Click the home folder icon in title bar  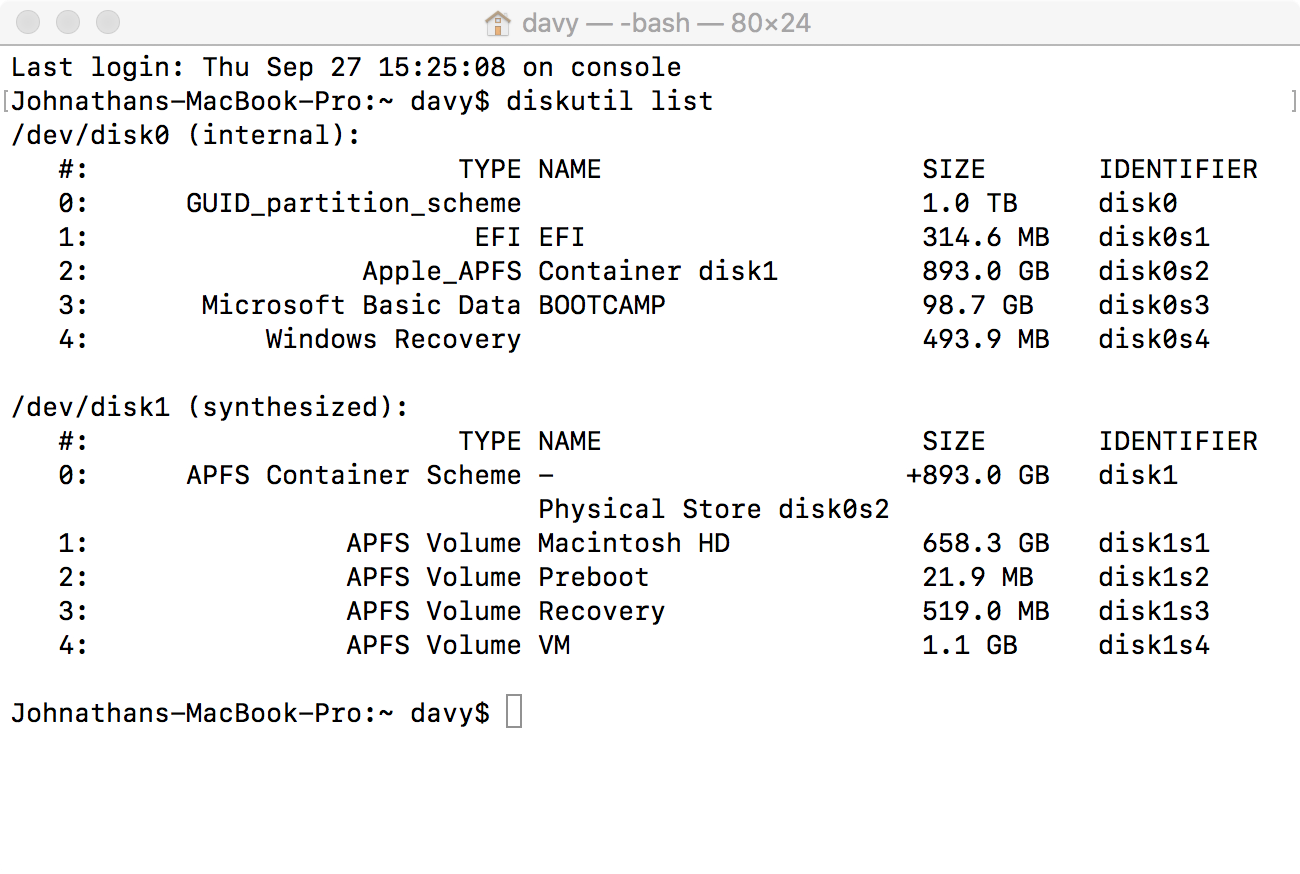pyautogui.click(x=497, y=22)
